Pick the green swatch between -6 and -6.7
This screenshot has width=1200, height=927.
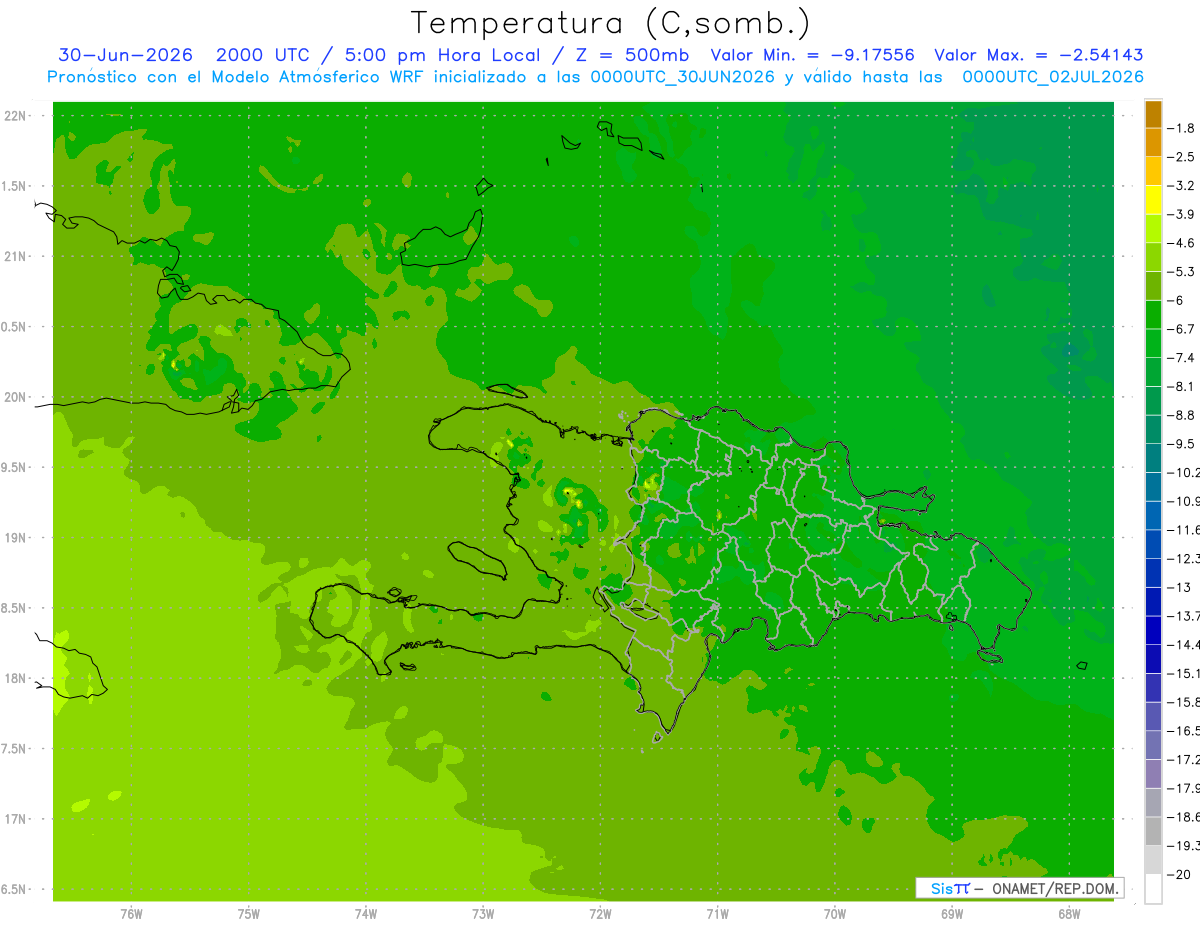(1153, 315)
